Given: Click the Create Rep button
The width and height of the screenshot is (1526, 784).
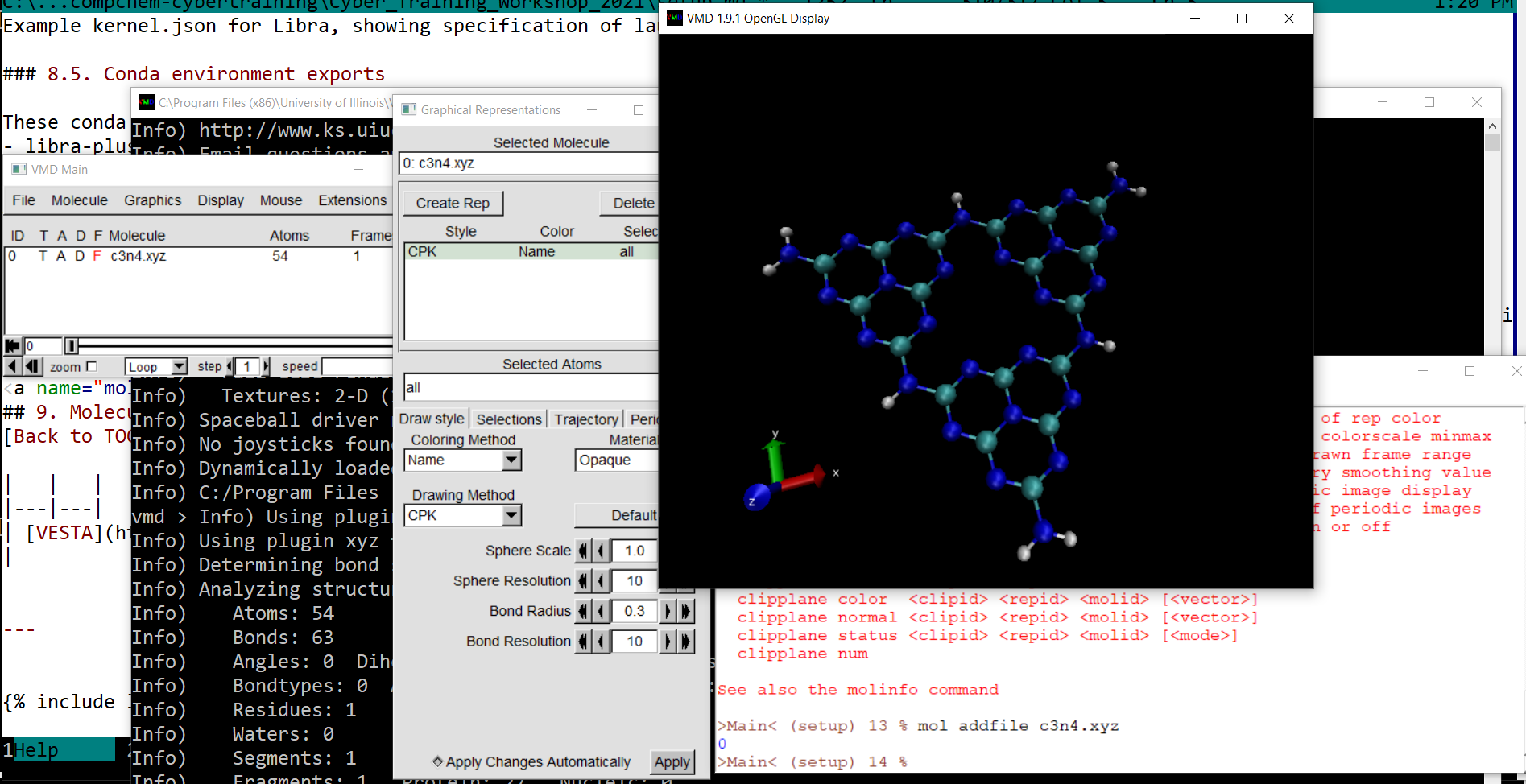Looking at the screenshot, I should (x=453, y=204).
